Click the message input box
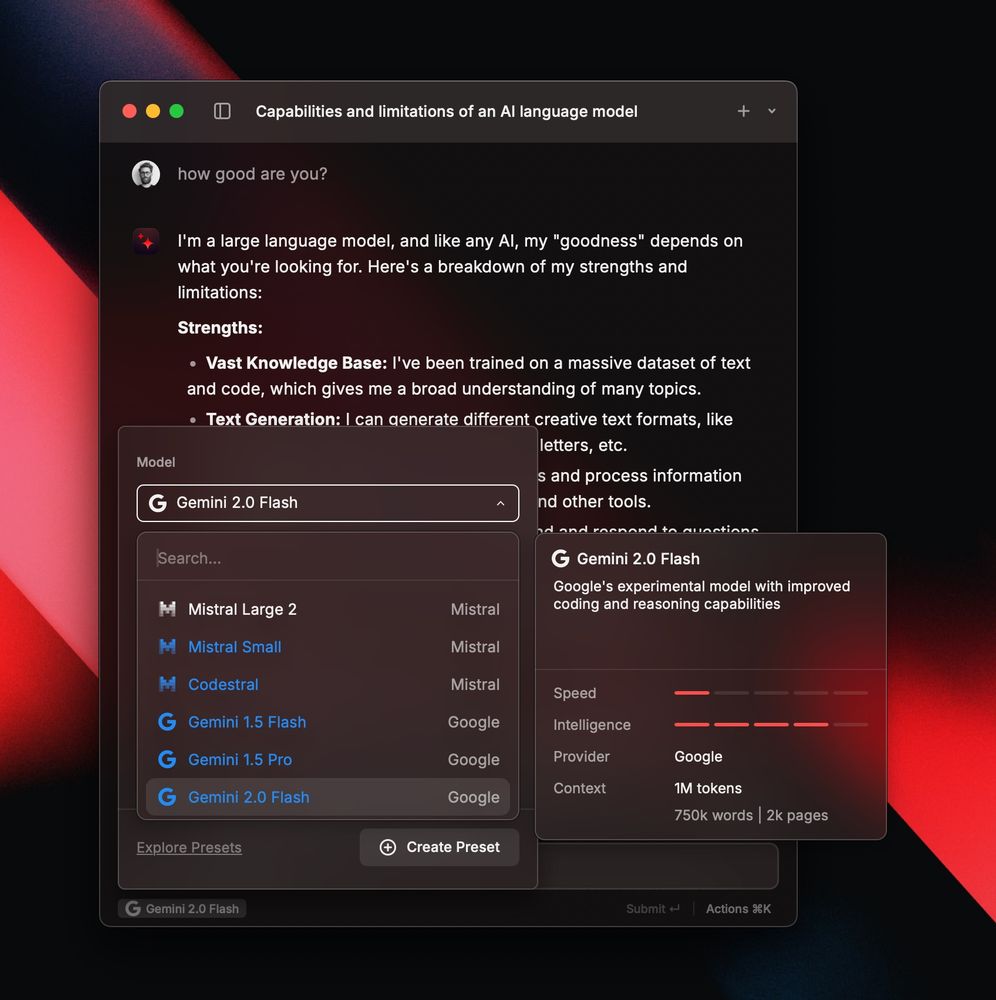This screenshot has width=996, height=1000. [x=657, y=866]
